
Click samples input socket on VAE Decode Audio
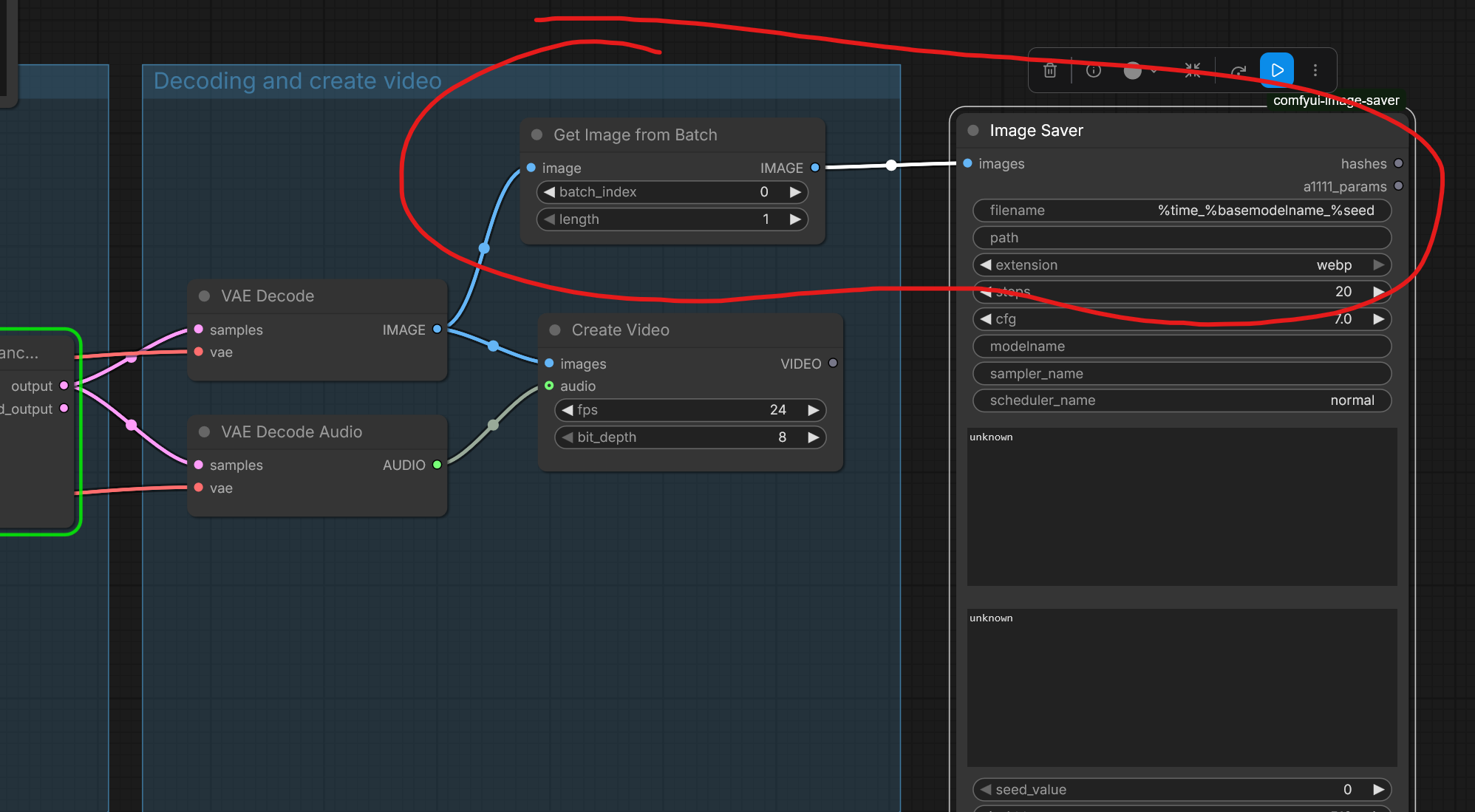click(x=198, y=465)
